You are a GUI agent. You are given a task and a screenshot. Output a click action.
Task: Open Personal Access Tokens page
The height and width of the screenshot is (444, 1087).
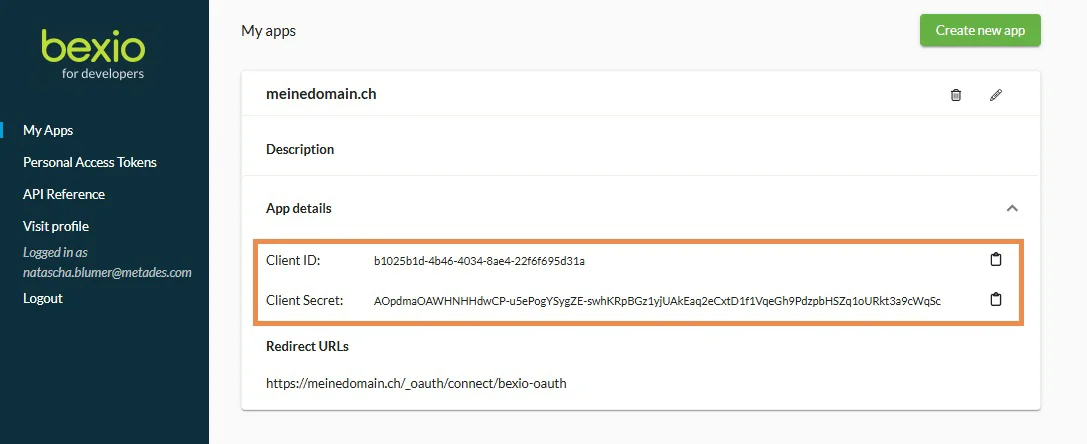90,162
